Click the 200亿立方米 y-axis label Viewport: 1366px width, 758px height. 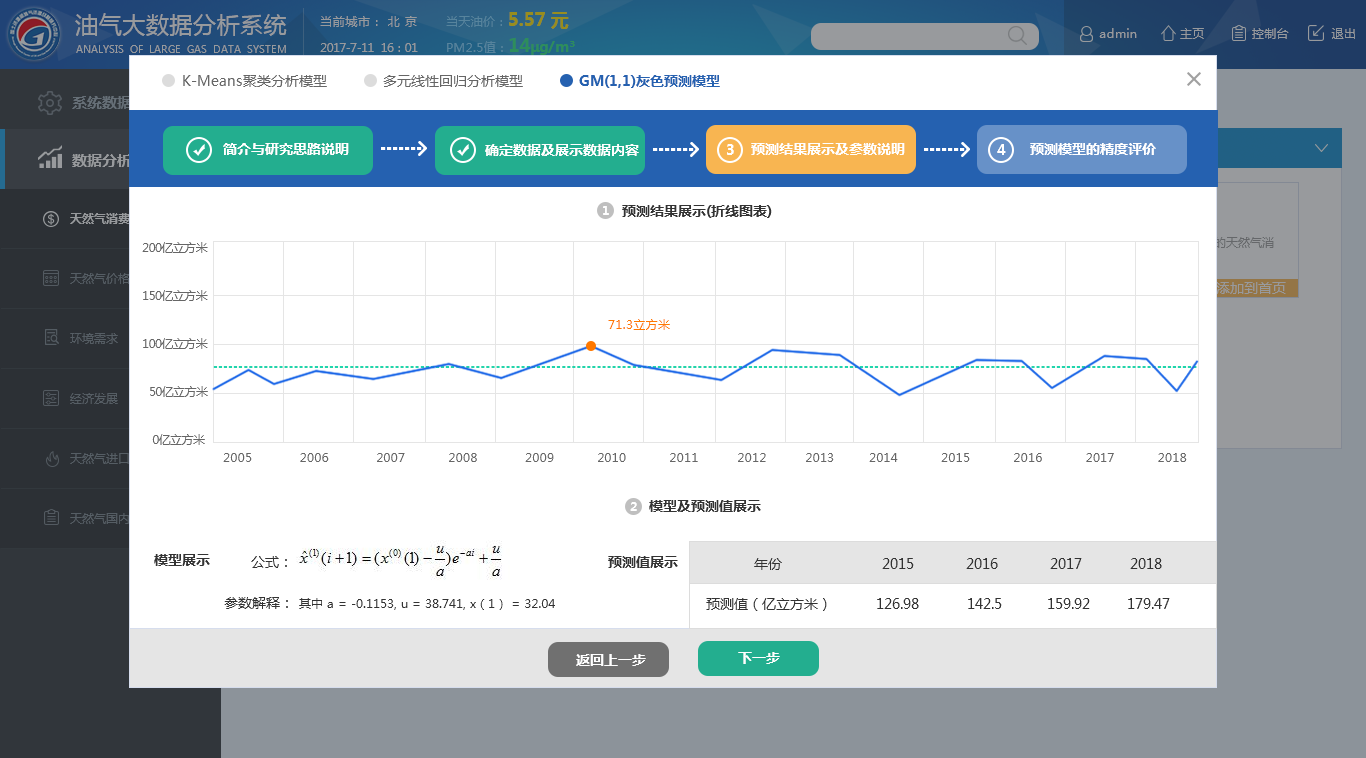click(174, 248)
